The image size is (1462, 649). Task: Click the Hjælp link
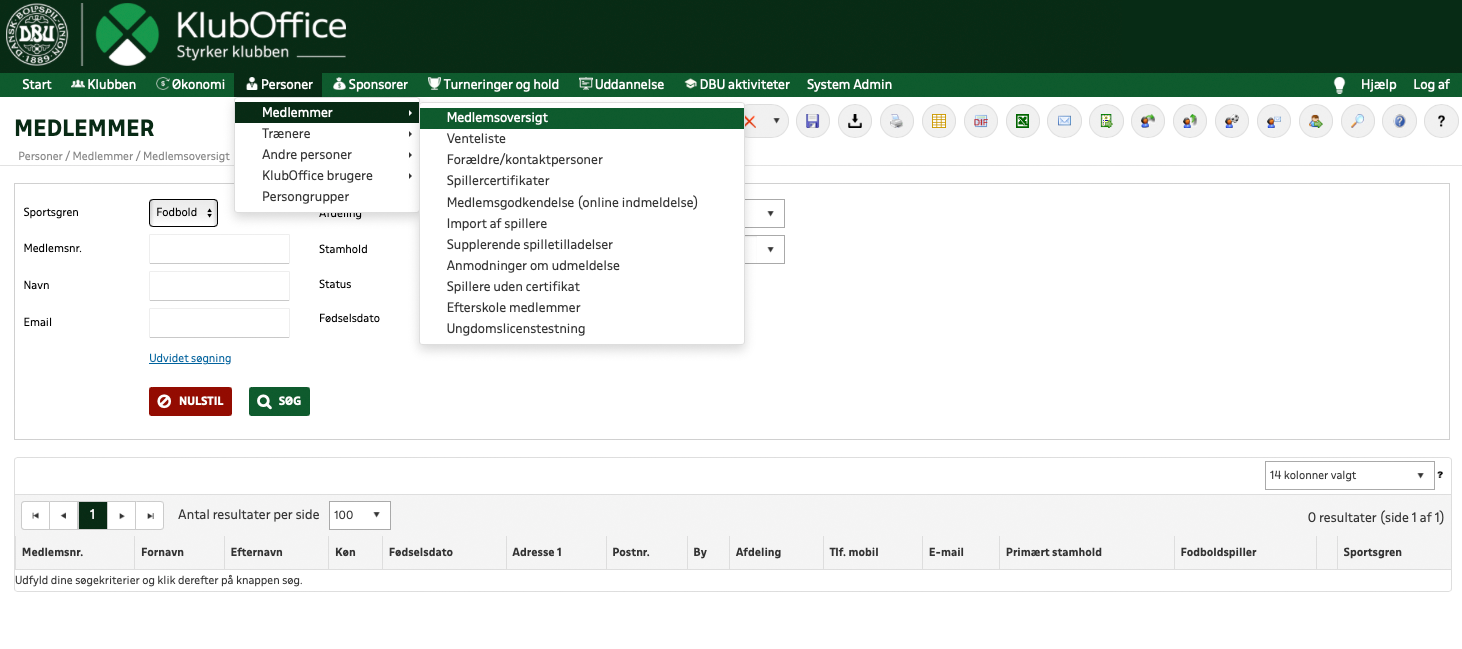1378,85
